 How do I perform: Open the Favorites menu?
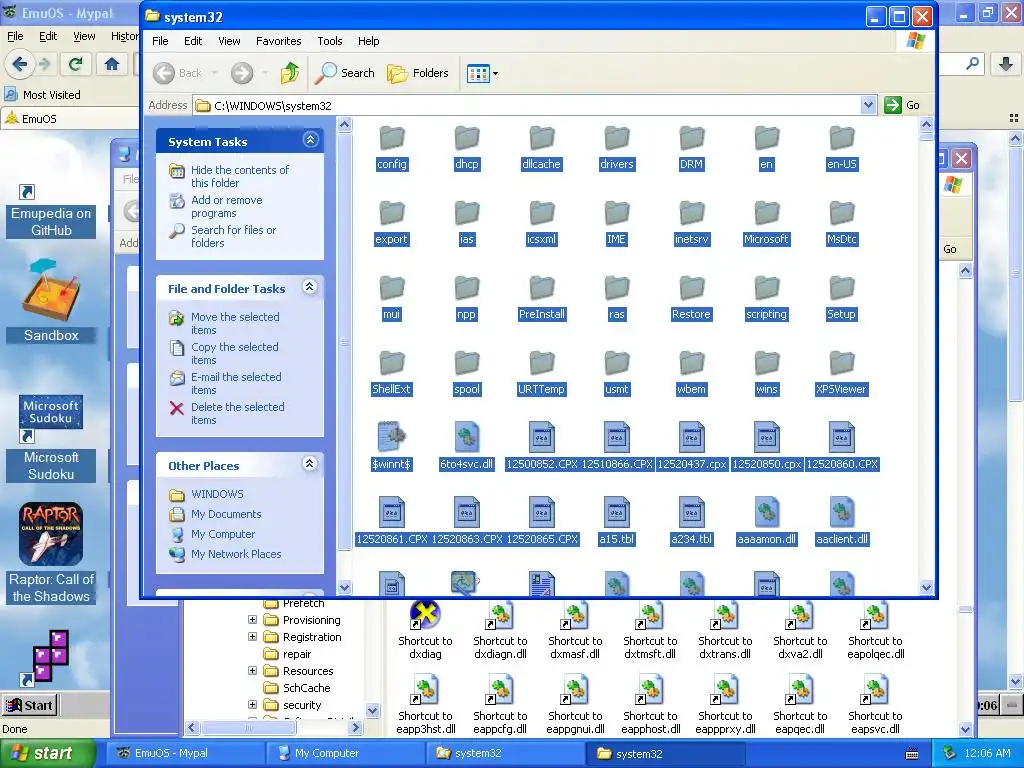(x=278, y=40)
